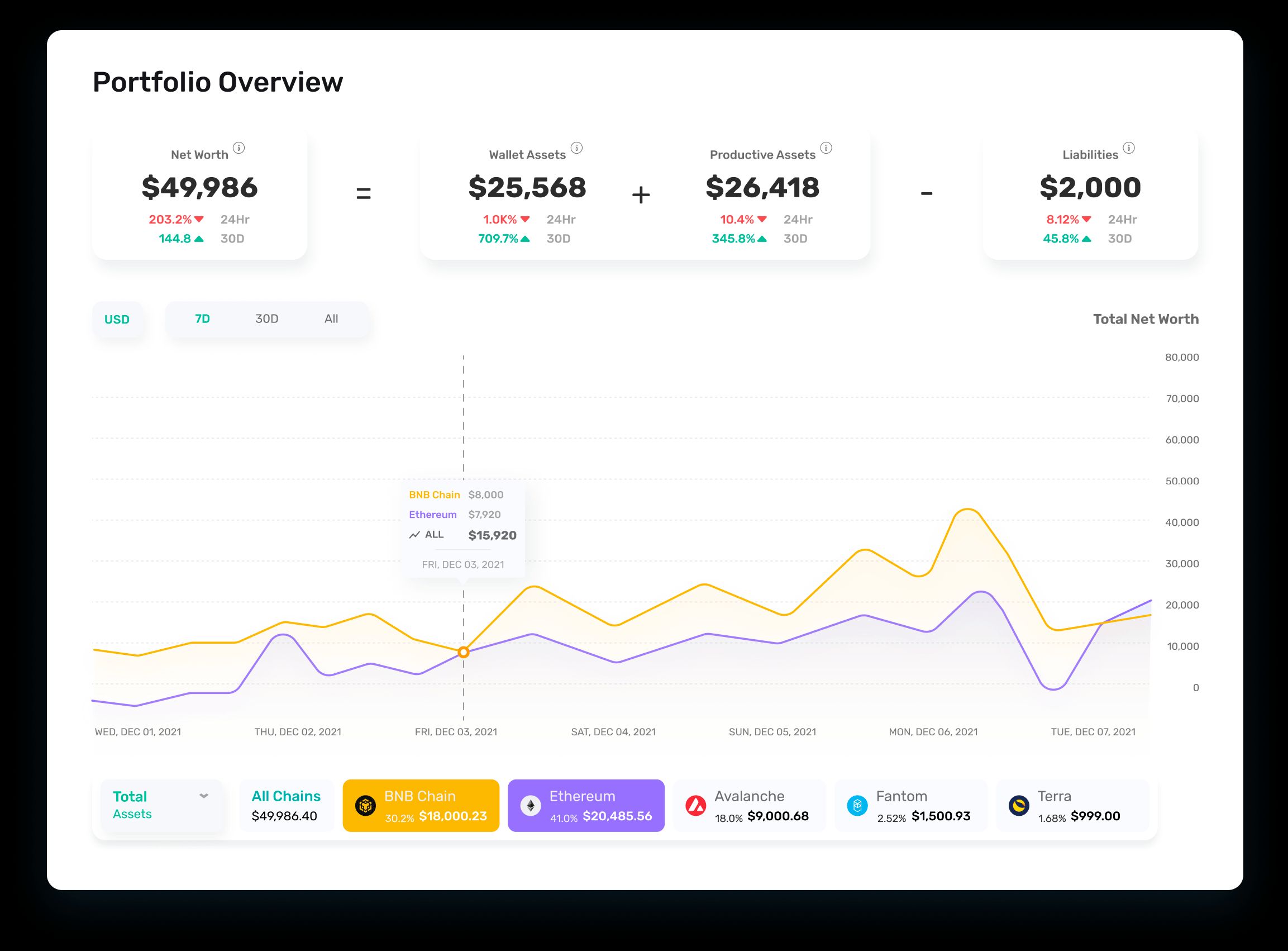Screen dimensions: 1288x951
Task: Click the Avalanche red logo icon
Action: pos(696,805)
